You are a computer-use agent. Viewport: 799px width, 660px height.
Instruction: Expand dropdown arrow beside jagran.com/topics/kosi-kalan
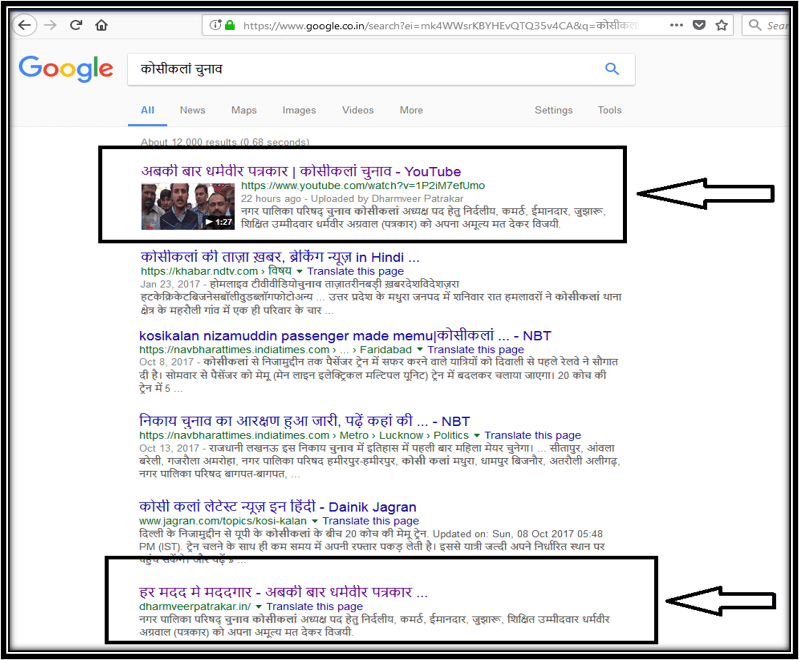(x=315, y=521)
